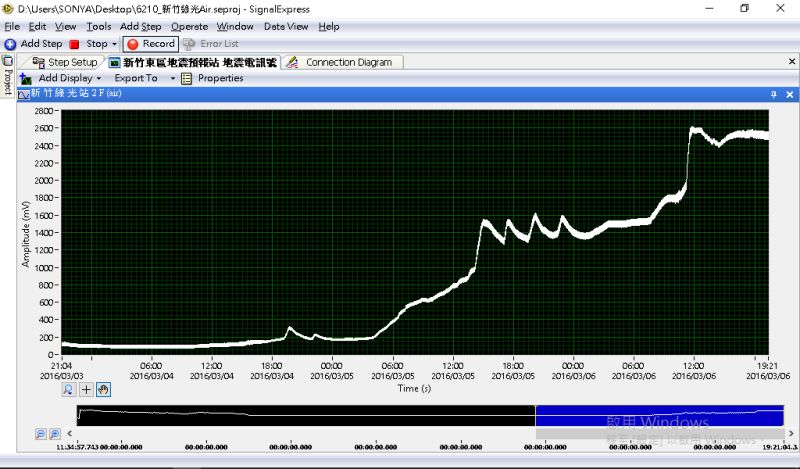
Task: Click the 2800 amplitude axis maximum label
Action: coord(43,111)
